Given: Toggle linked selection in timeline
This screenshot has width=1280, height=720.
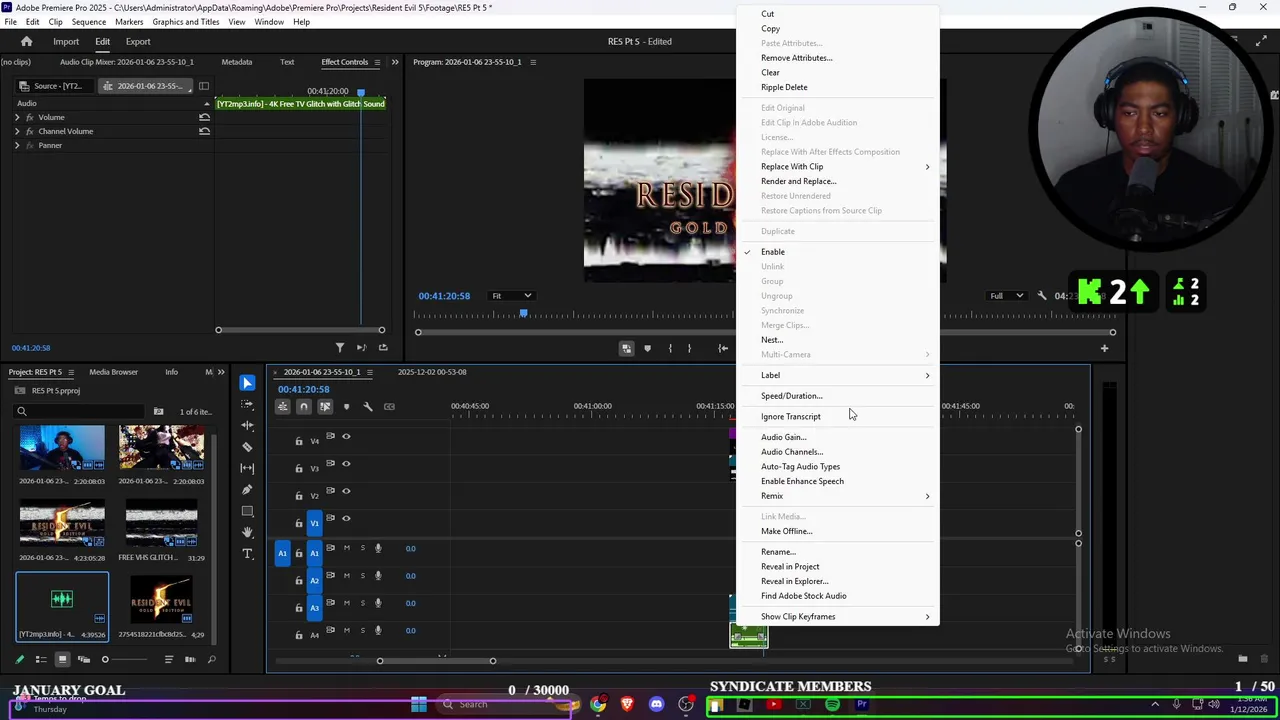Looking at the screenshot, I should pos(325,406).
